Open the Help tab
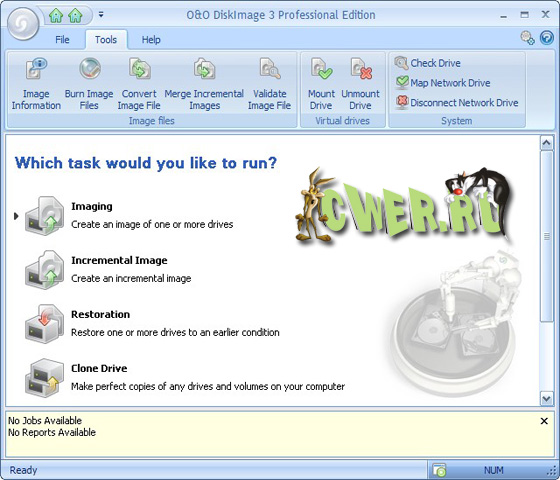Screen dimensions: 560x480 click(x=151, y=40)
